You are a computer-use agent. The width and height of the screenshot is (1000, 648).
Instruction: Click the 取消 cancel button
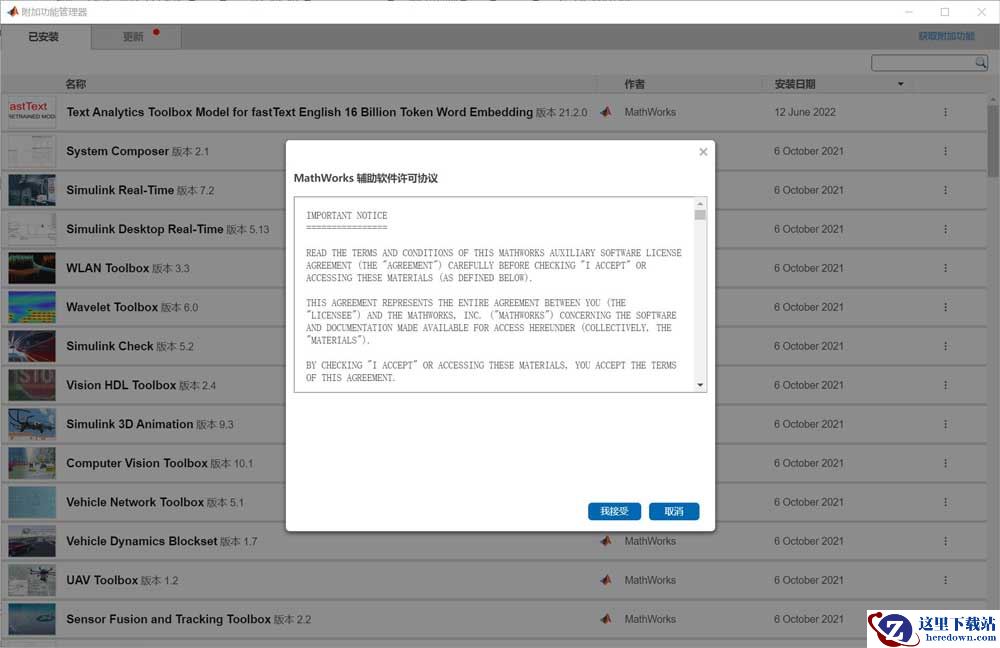point(673,511)
